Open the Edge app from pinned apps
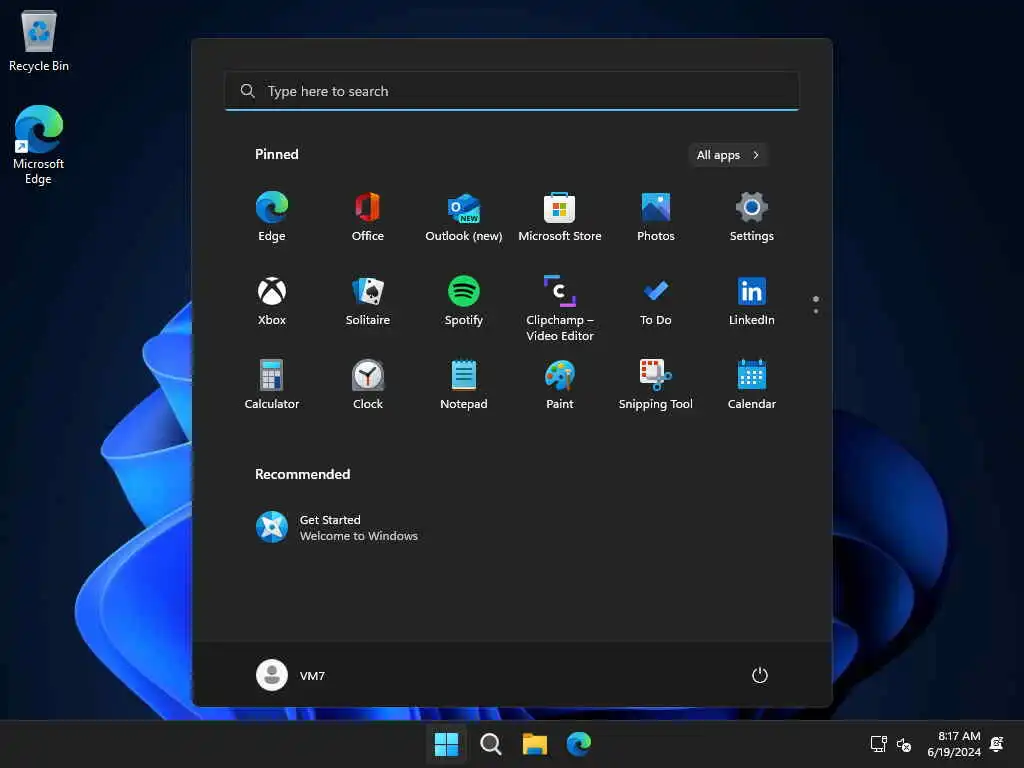 pyautogui.click(x=272, y=217)
